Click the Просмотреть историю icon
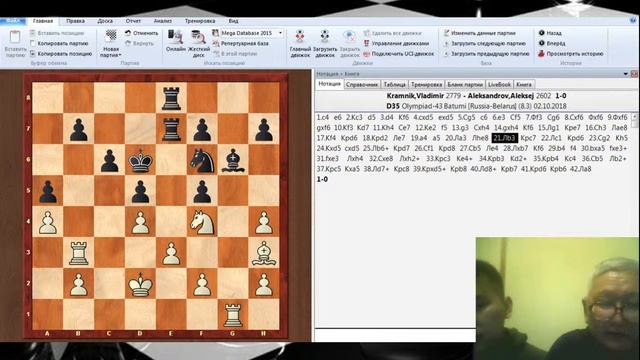 coord(542,53)
